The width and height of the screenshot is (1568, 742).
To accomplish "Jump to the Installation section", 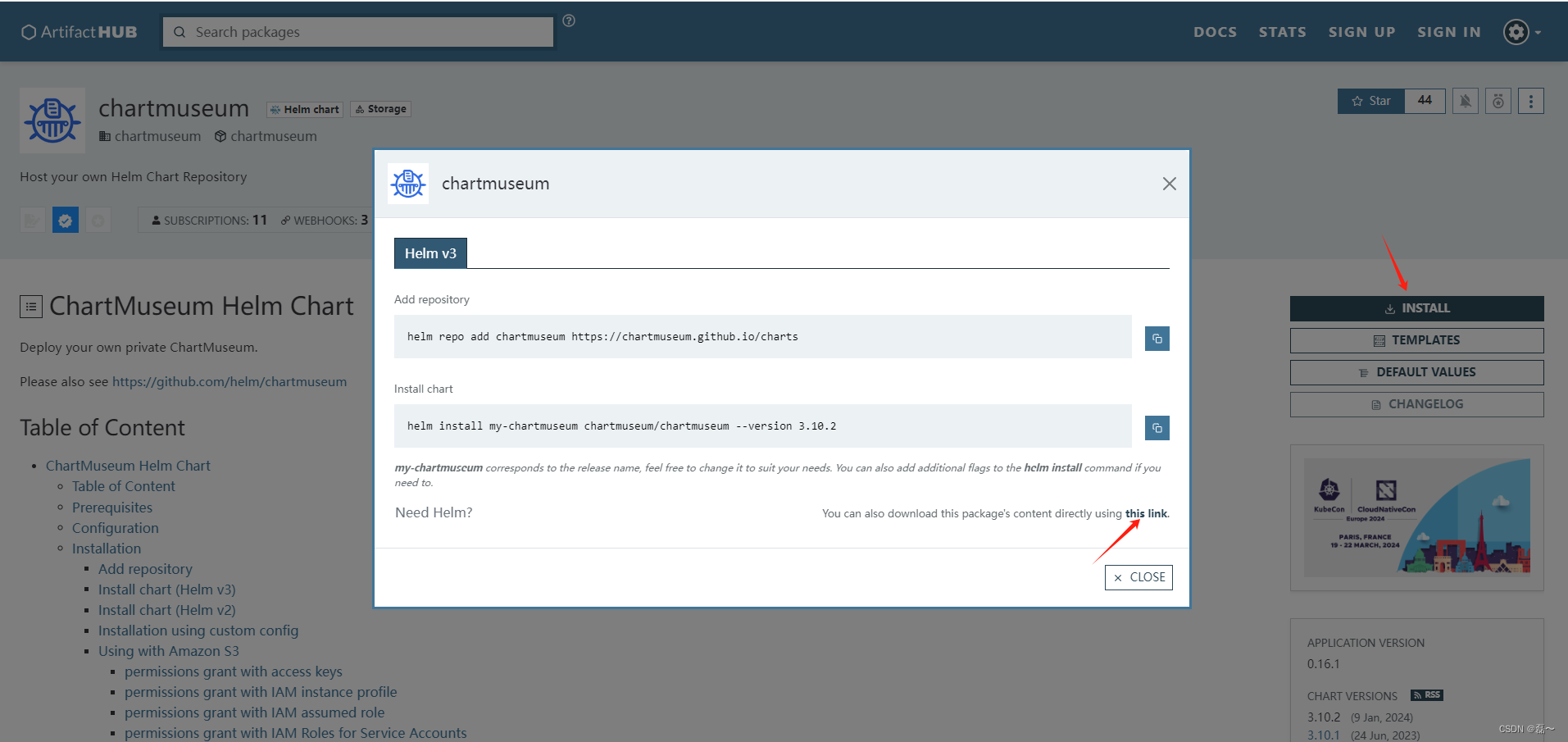I will coord(107,549).
